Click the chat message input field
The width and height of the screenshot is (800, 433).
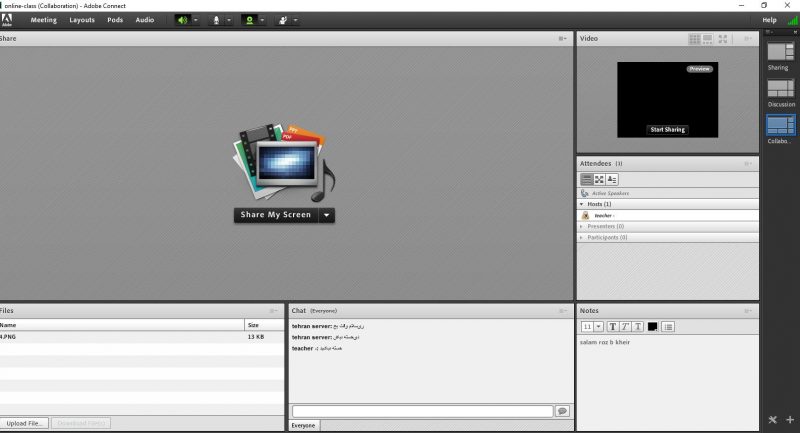(x=421, y=411)
